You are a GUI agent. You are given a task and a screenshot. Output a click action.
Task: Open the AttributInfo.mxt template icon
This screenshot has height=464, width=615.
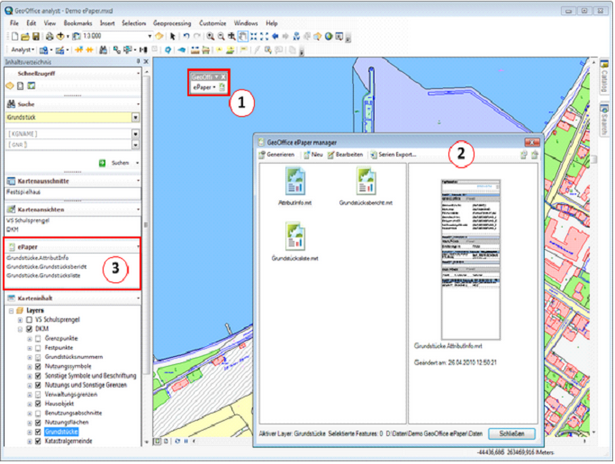click(295, 182)
